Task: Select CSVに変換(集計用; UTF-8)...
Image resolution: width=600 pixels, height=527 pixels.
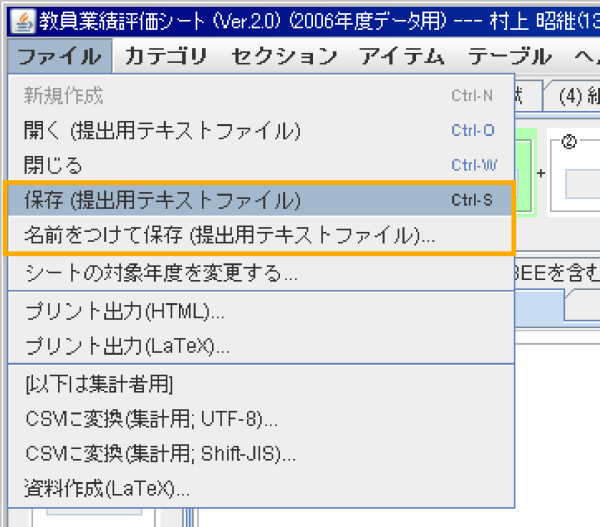Action: click(151, 419)
